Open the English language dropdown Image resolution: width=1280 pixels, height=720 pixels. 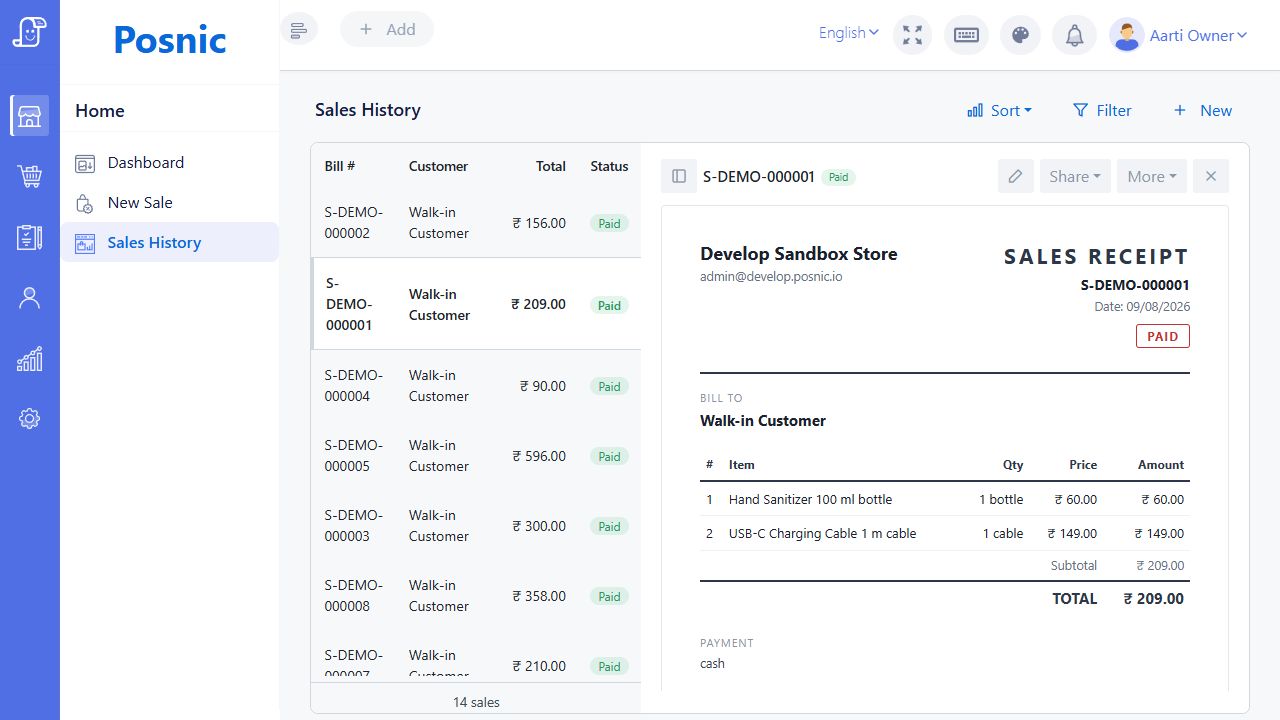point(849,33)
